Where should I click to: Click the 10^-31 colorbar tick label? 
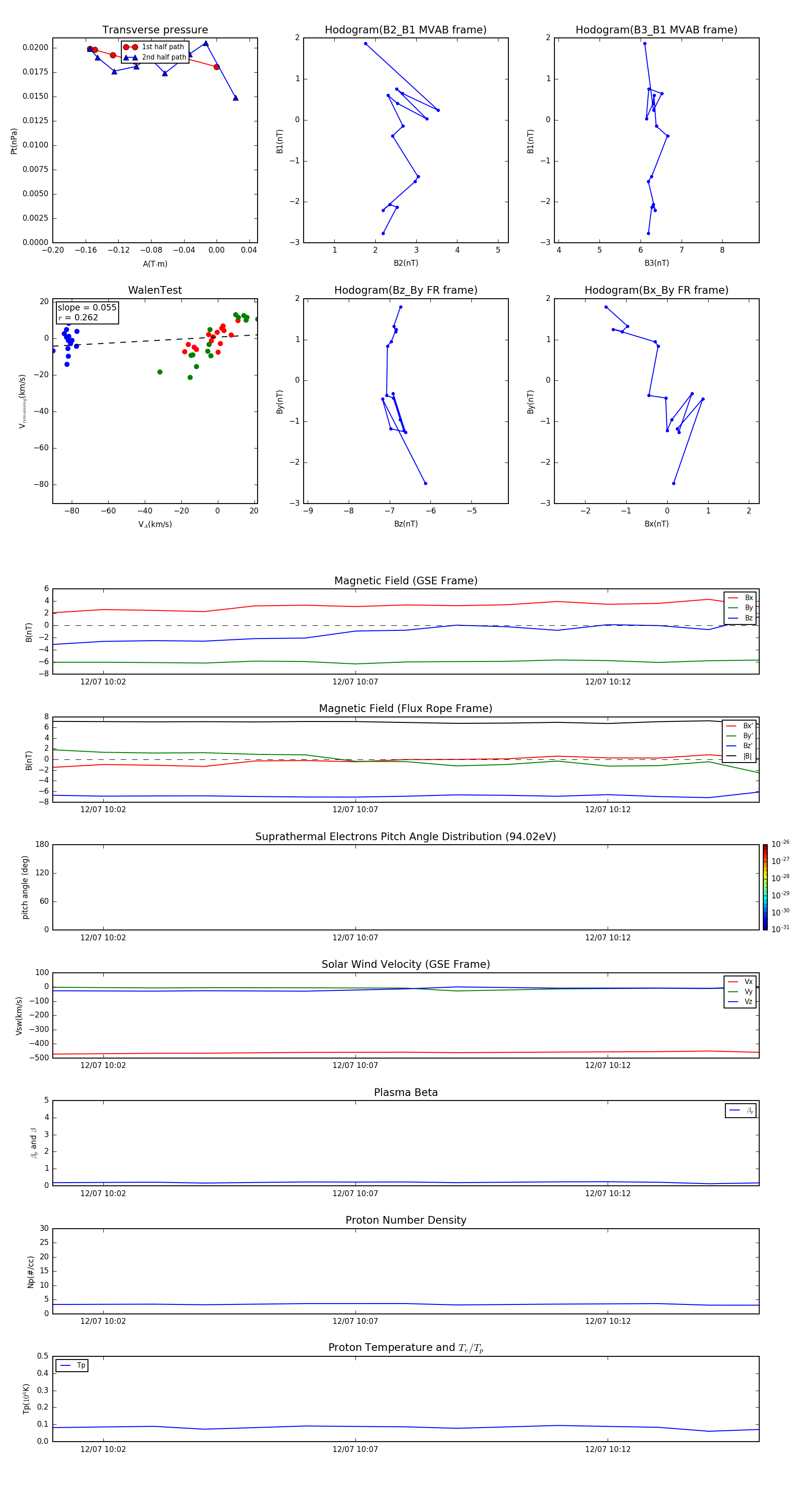coord(780,929)
